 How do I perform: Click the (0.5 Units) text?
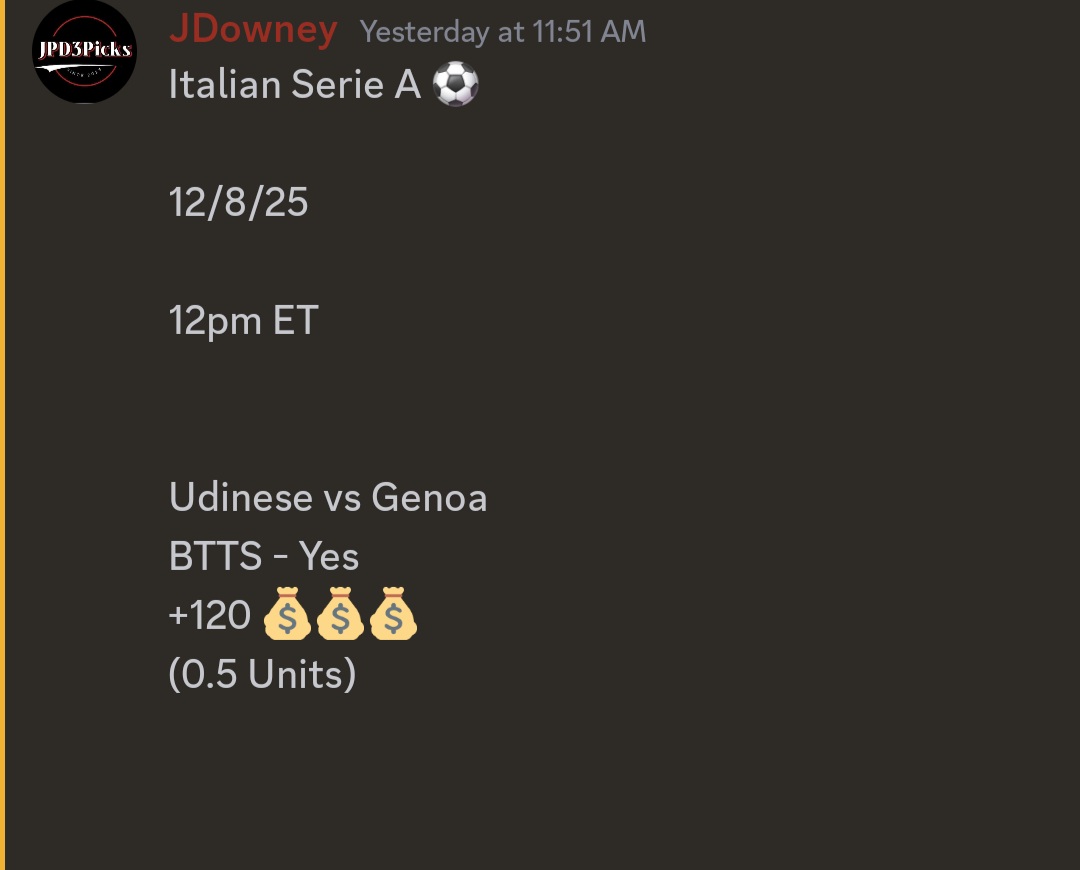tap(262, 675)
